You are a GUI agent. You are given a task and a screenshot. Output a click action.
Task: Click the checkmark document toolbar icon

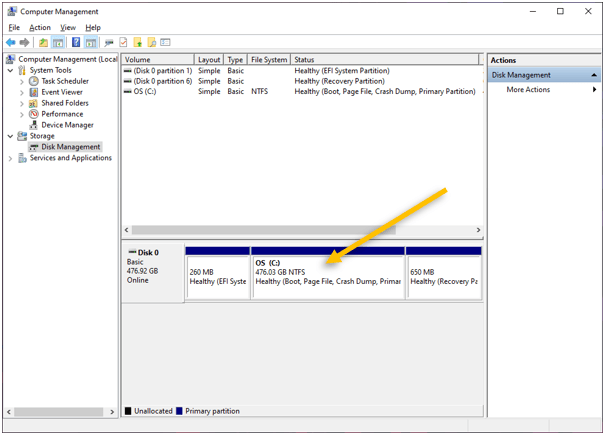pyautogui.click(x=123, y=43)
